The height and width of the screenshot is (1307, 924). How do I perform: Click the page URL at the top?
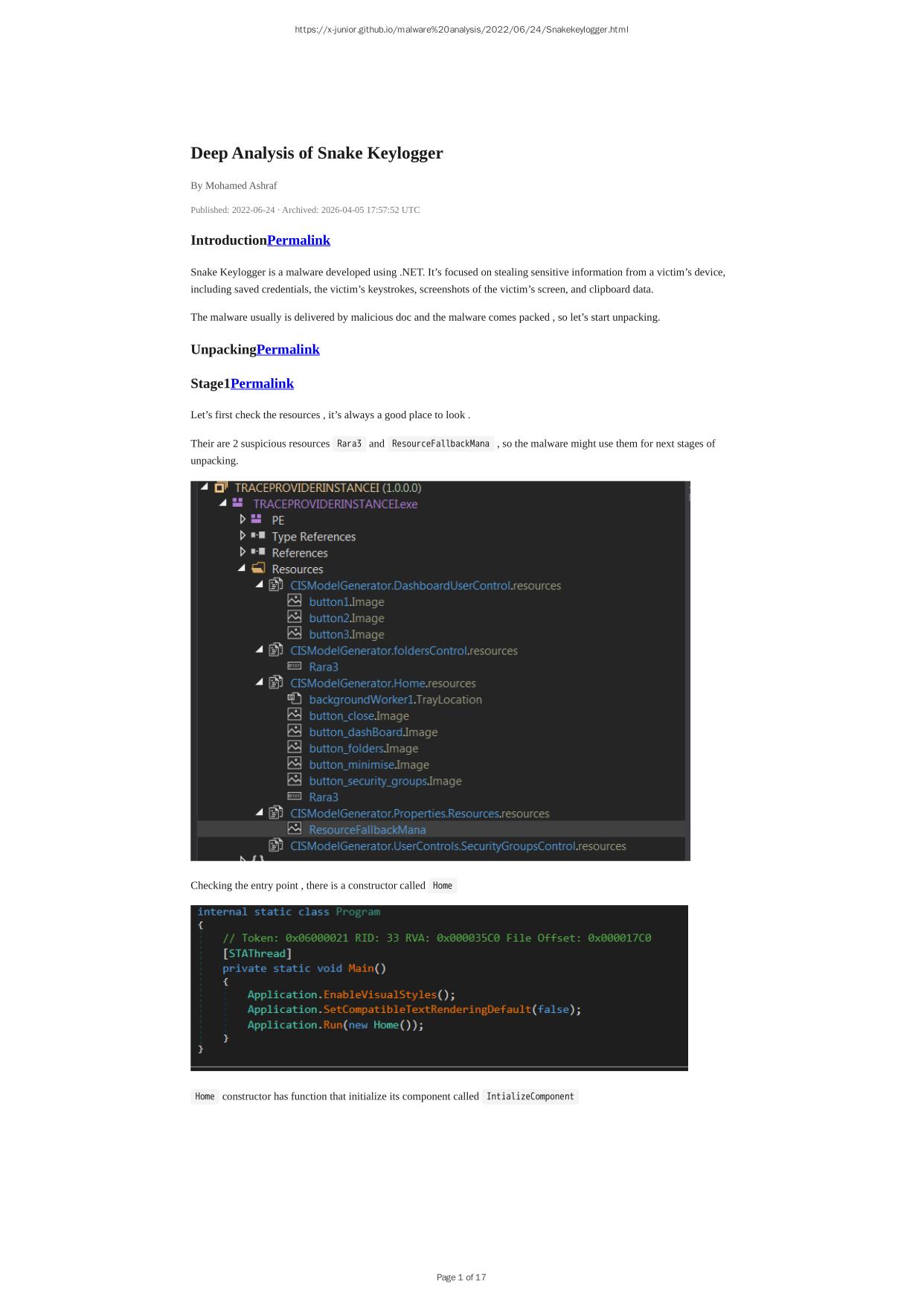click(x=461, y=30)
